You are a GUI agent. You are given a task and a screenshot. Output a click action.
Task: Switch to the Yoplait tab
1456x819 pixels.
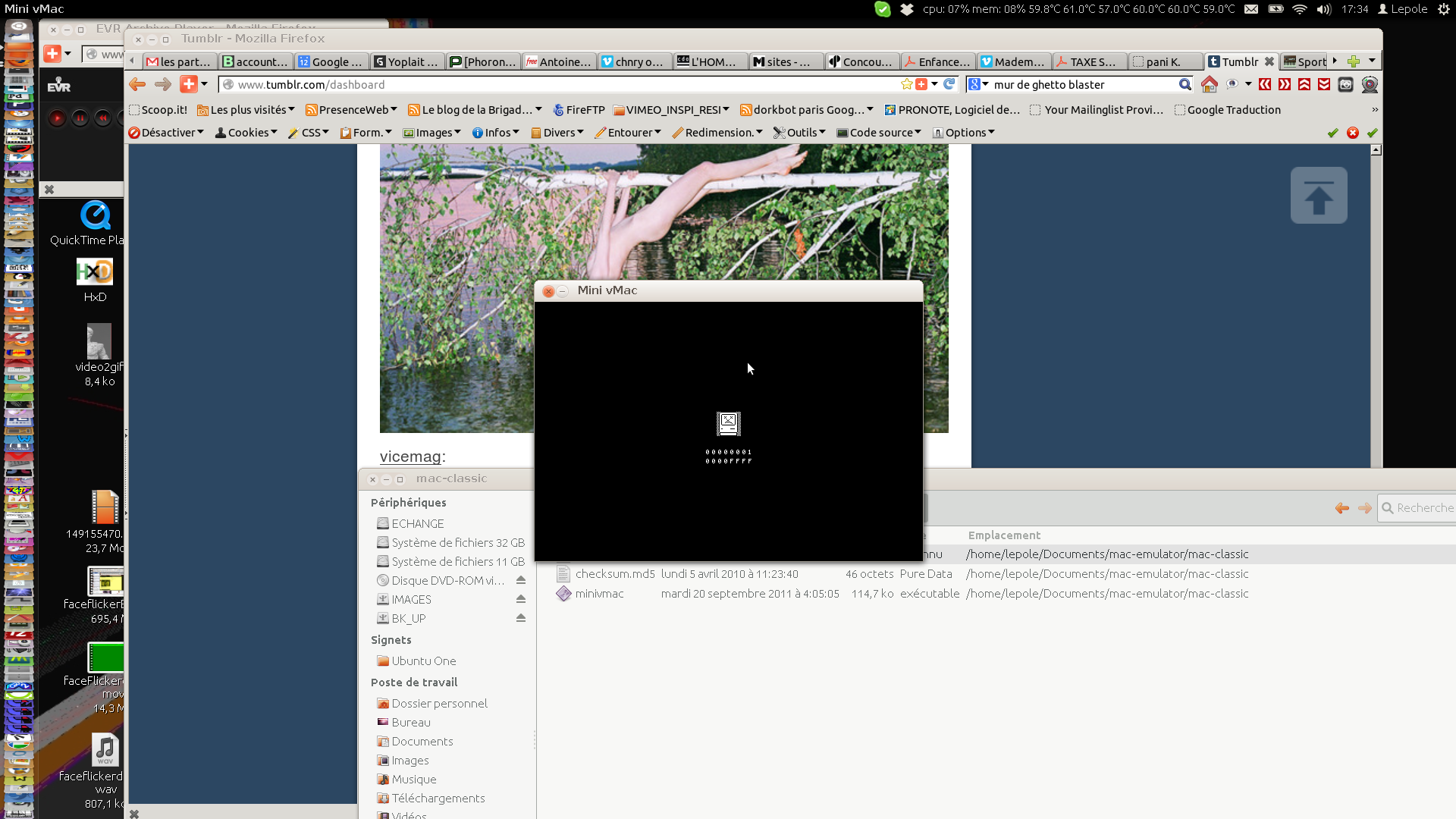click(x=407, y=61)
